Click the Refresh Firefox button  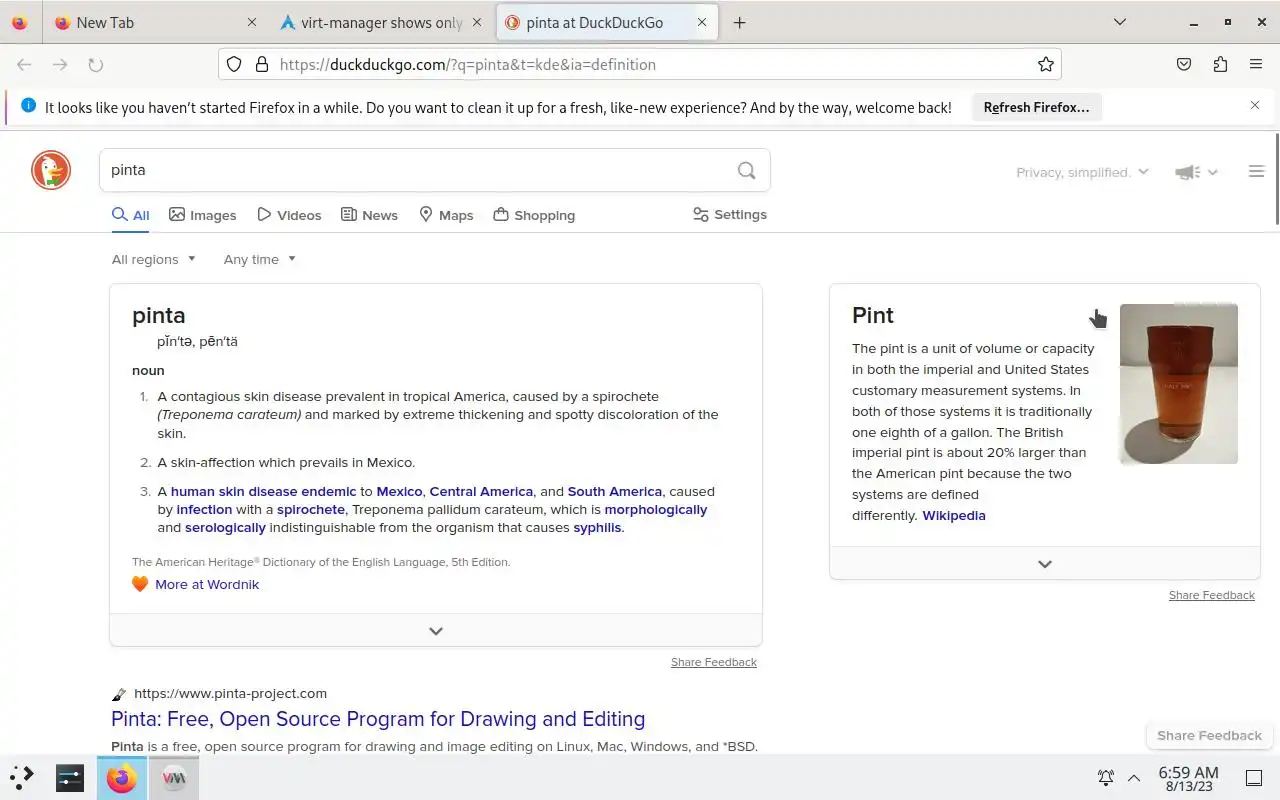coord(1036,107)
